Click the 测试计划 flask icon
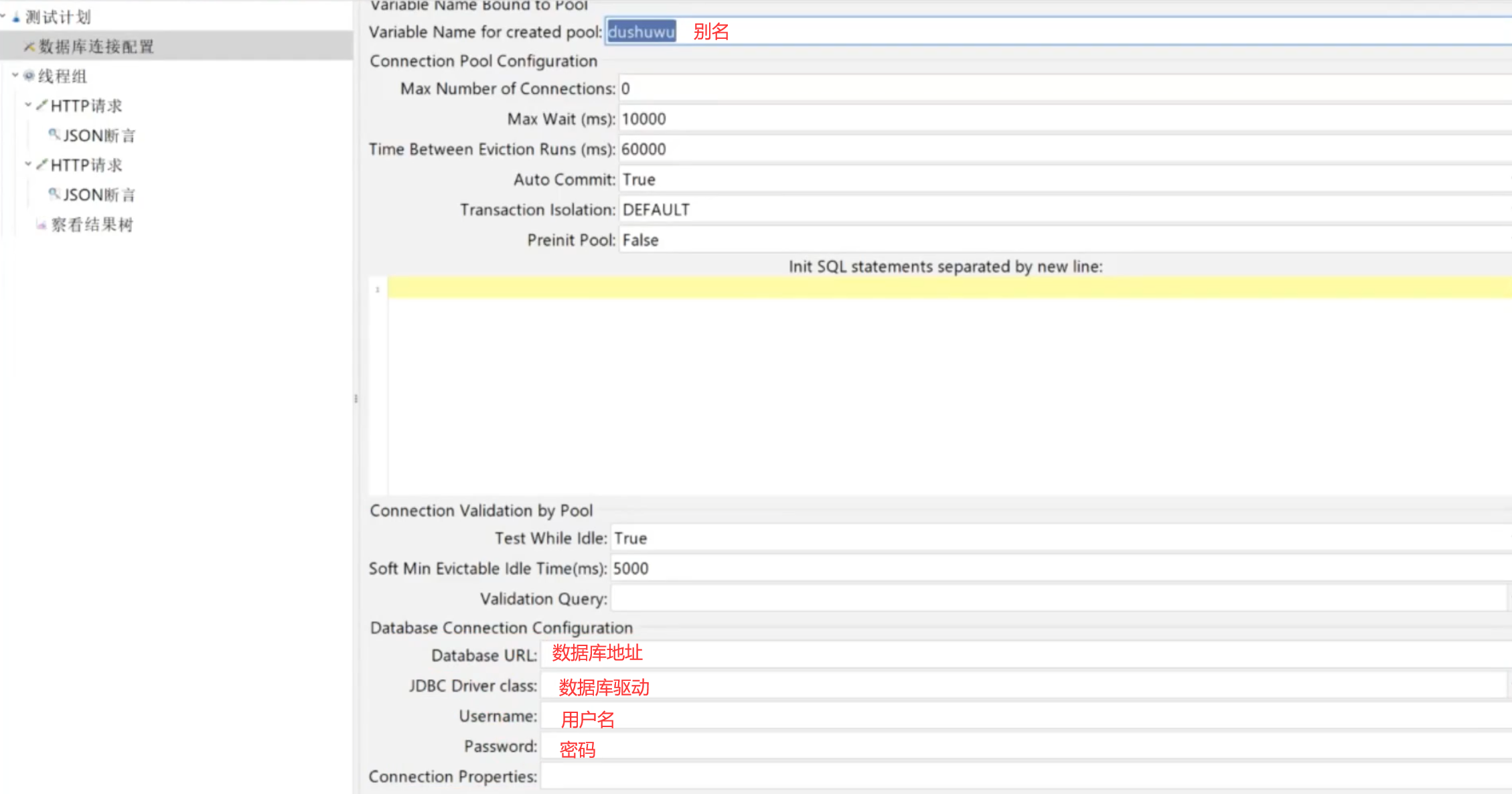Viewport: 1512px width, 794px height. tap(16, 17)
